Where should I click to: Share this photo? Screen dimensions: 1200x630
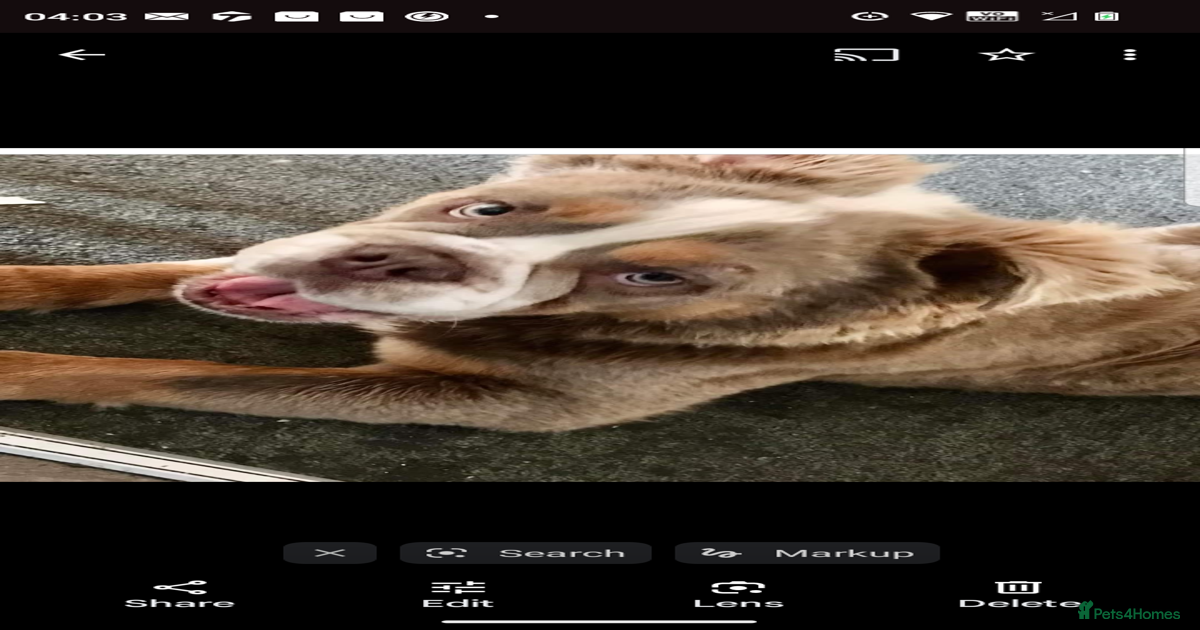[180, 595]
